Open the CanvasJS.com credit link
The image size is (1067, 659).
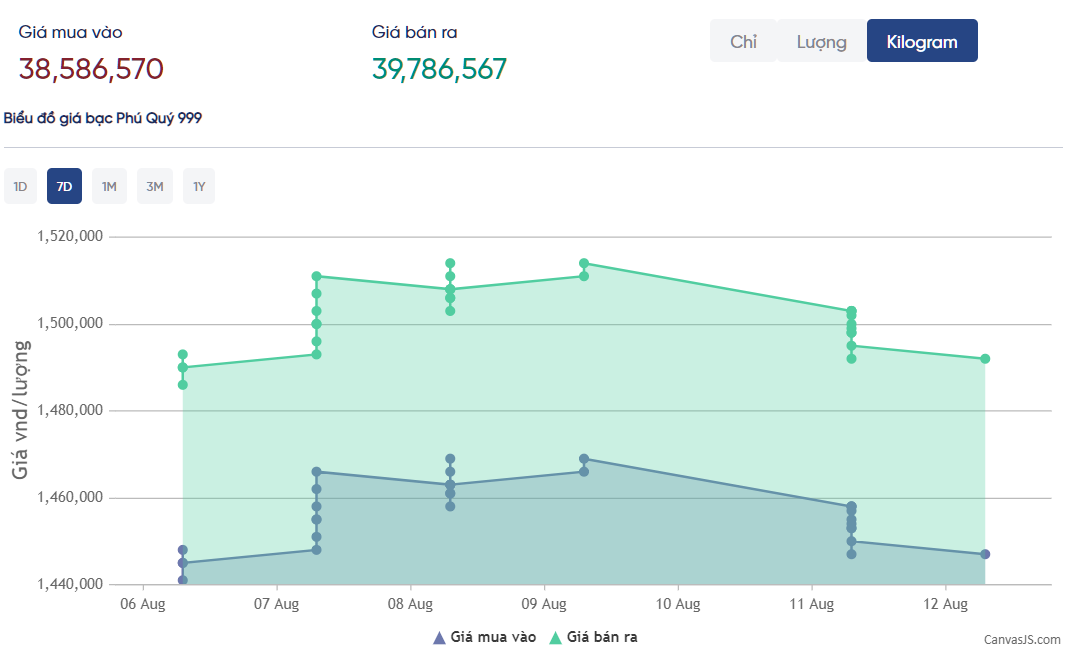[x=1021, y=640]
